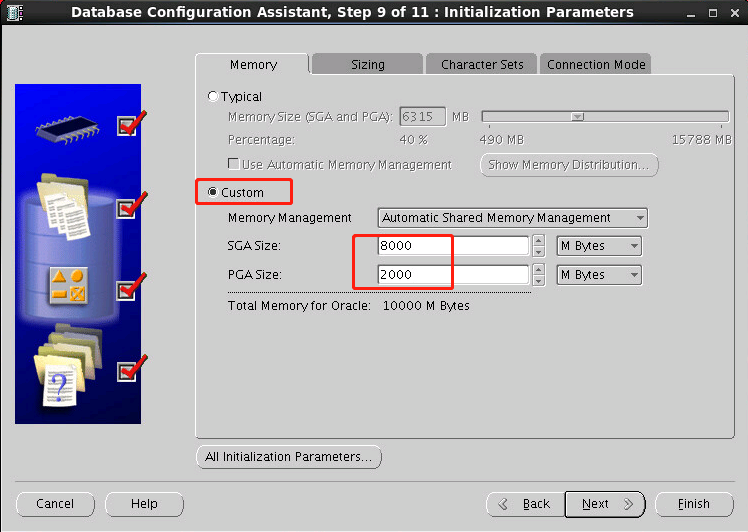
Task: Open All Initialization Parameters dialog
Action: [289, 457]
